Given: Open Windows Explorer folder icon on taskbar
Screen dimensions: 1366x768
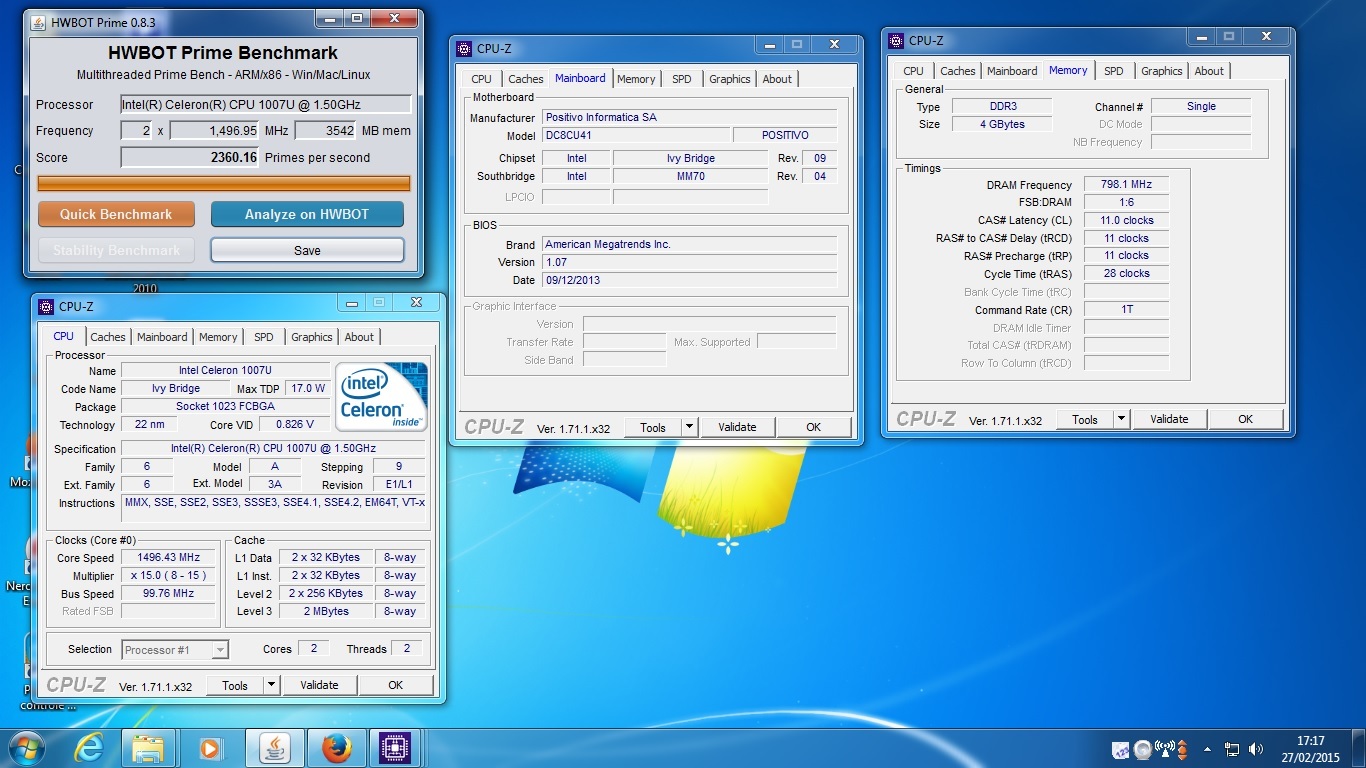Looking at the screenshot, I should click(148, 748).
